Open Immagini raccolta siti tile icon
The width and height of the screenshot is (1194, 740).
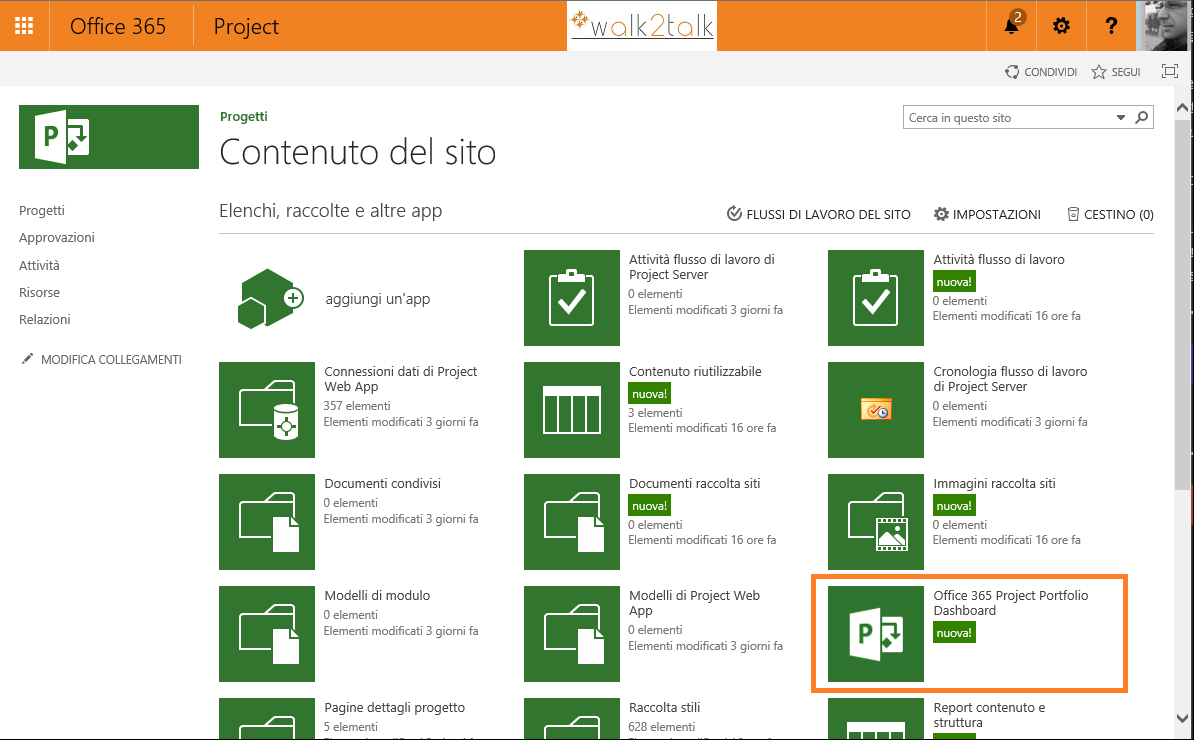(x=876, y=522)
